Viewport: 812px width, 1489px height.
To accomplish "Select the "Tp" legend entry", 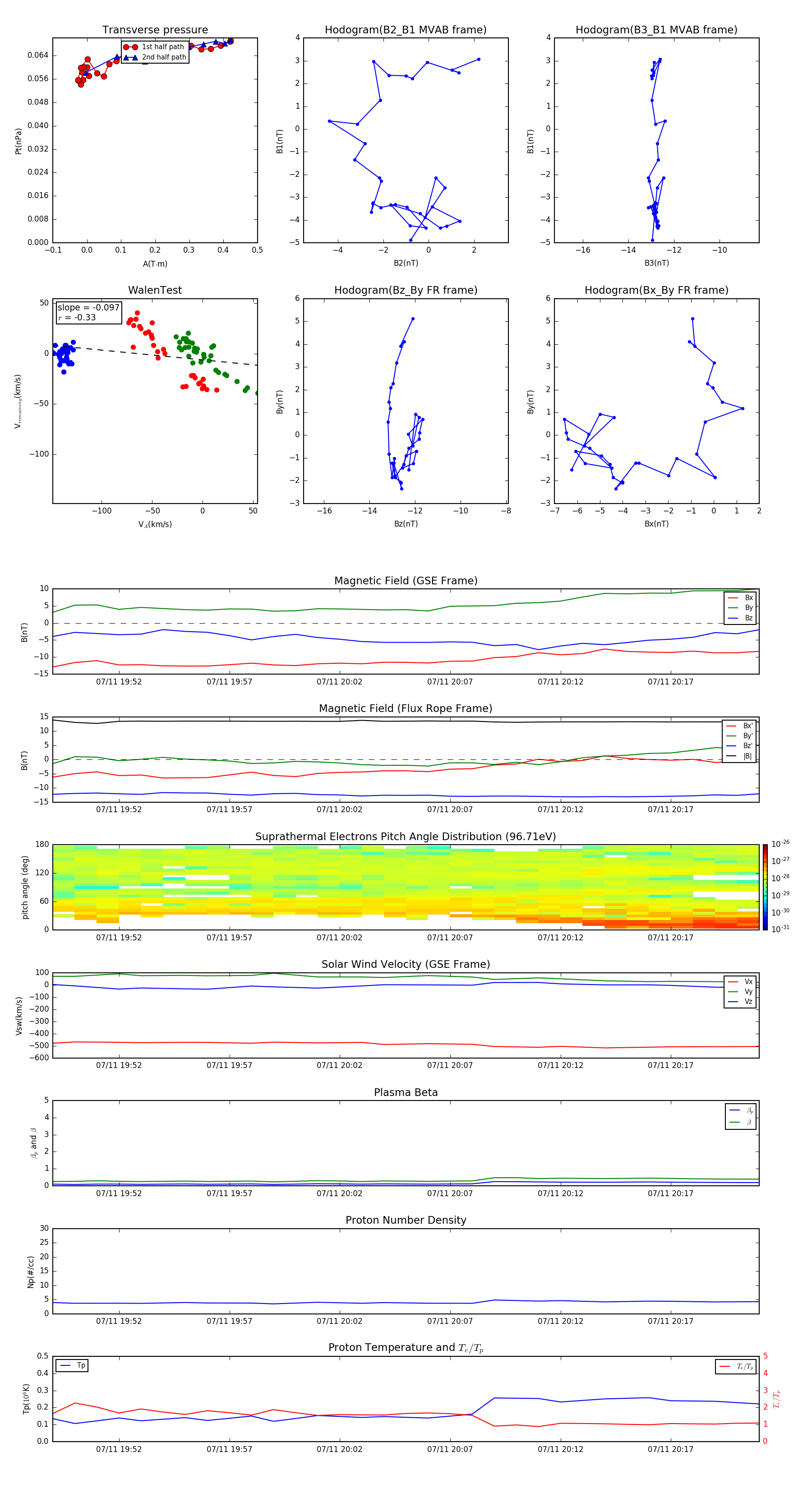I will click(x=73, y=1366).
